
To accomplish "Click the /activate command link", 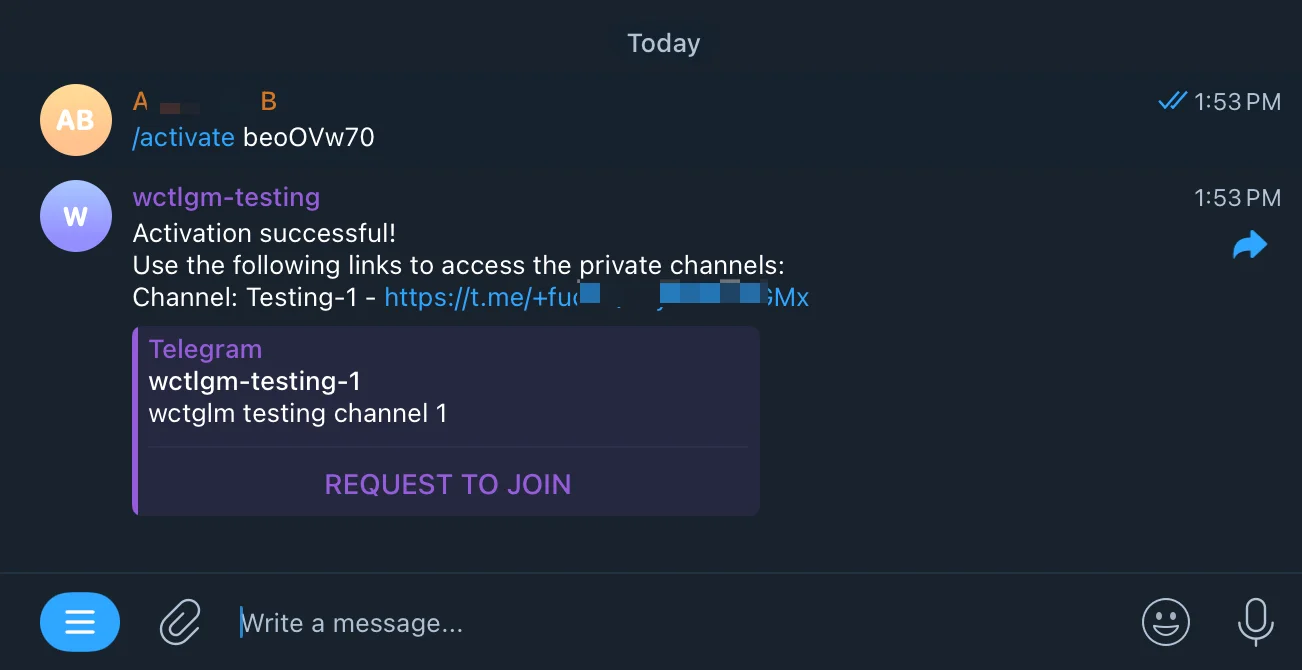I will click(x=184, y=137).
